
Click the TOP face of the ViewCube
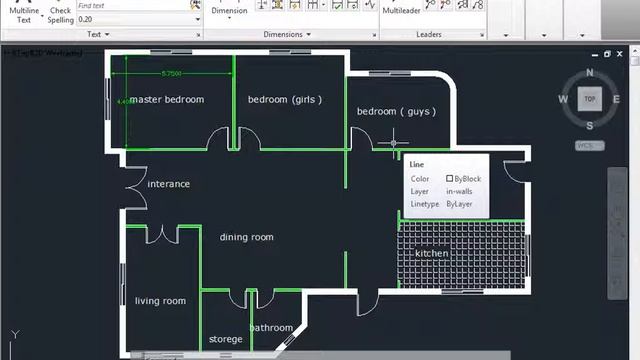point(590,99)
